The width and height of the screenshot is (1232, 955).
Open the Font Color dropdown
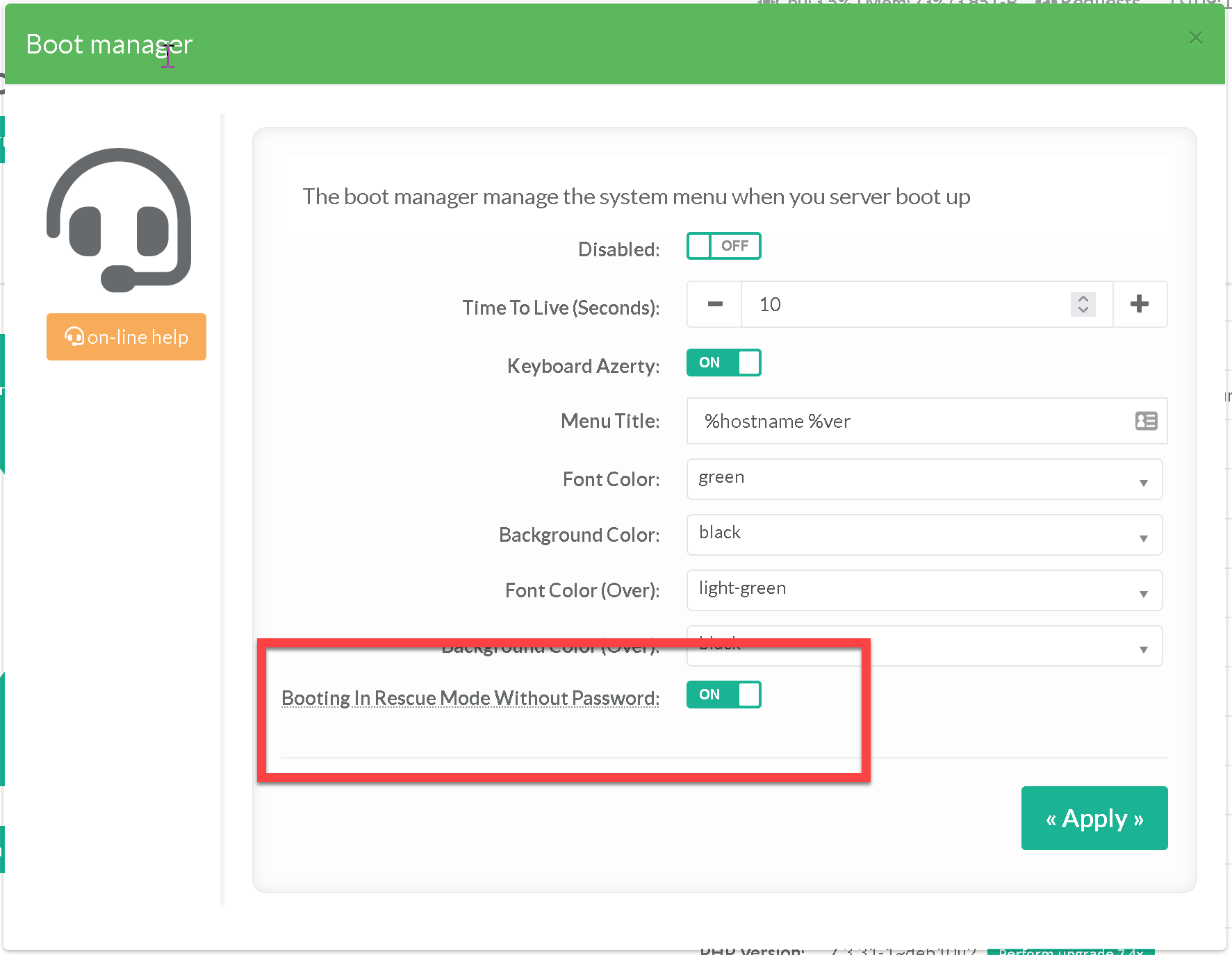pos(924,479)
